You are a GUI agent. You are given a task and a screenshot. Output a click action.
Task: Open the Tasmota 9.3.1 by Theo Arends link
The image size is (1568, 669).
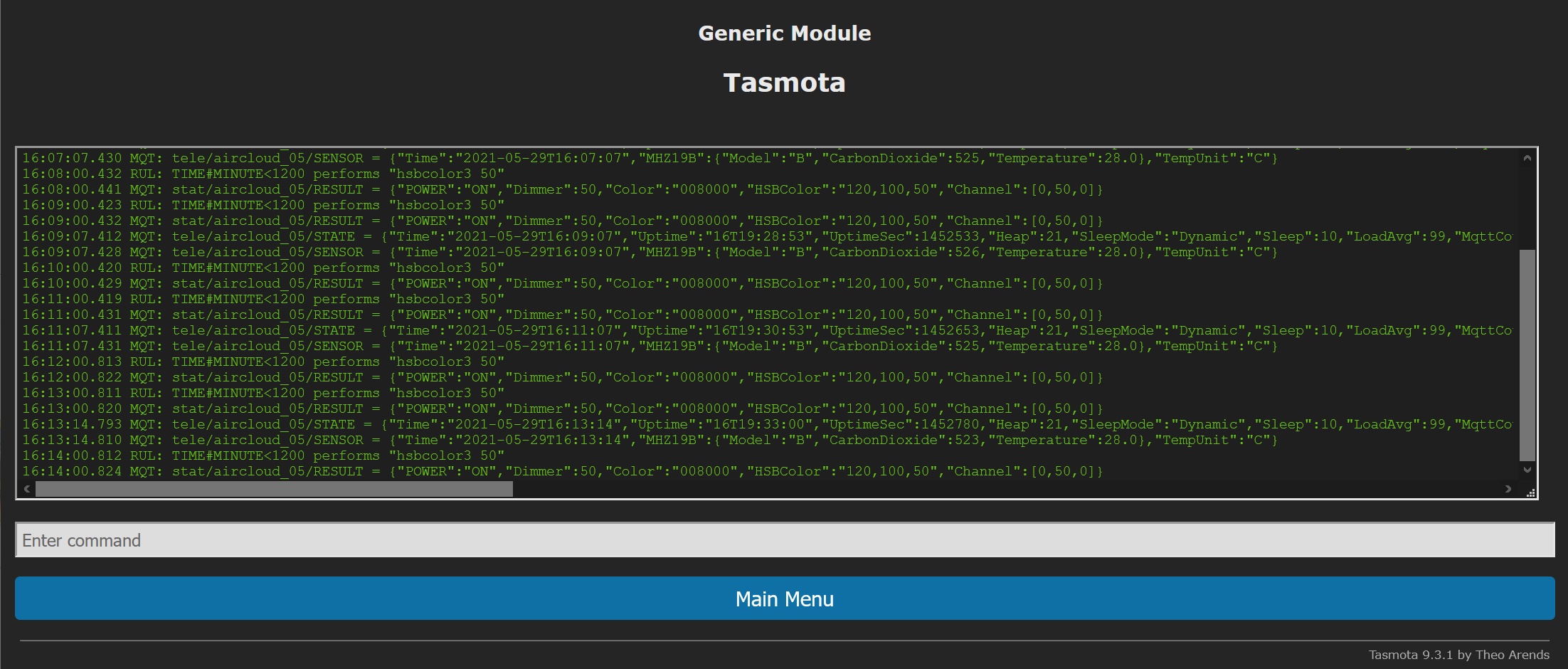point(1458,655)
